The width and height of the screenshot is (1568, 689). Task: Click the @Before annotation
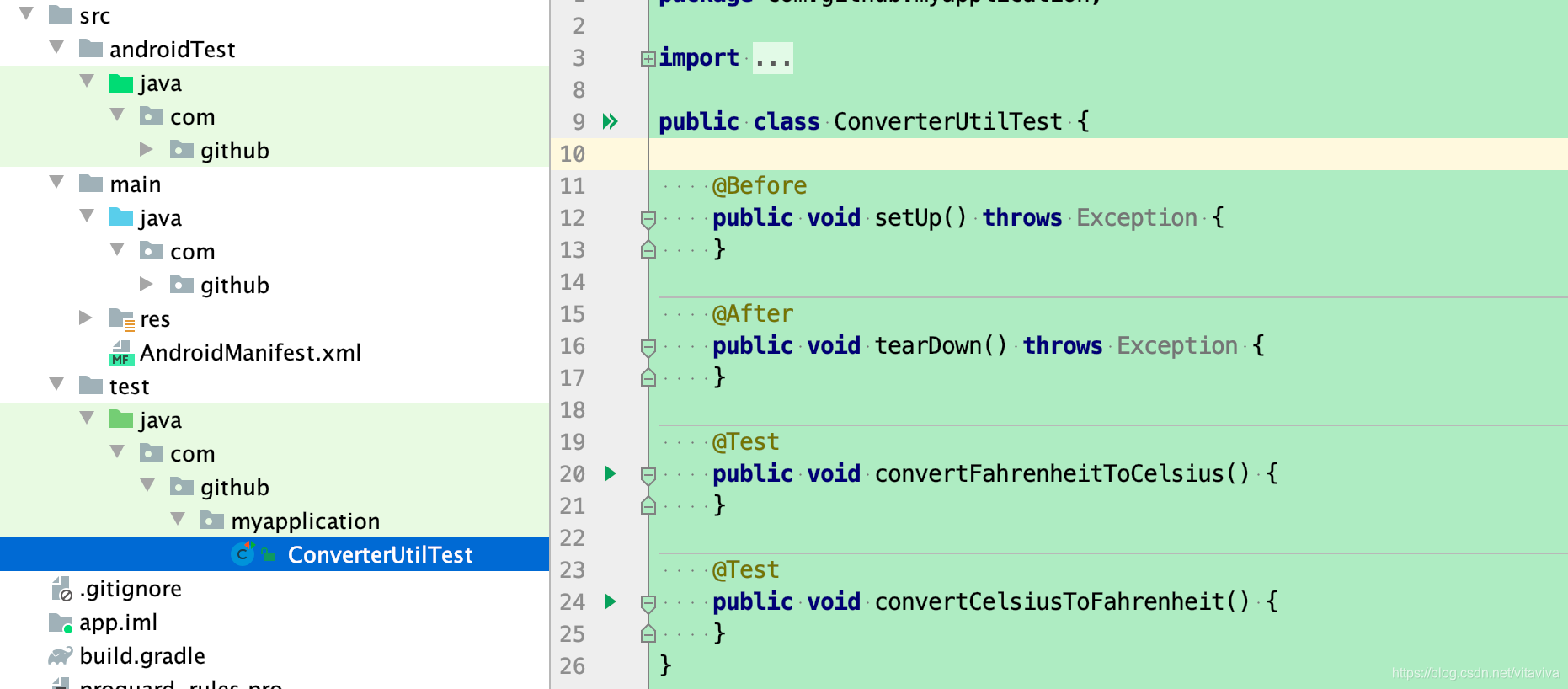tap(760, 185)
